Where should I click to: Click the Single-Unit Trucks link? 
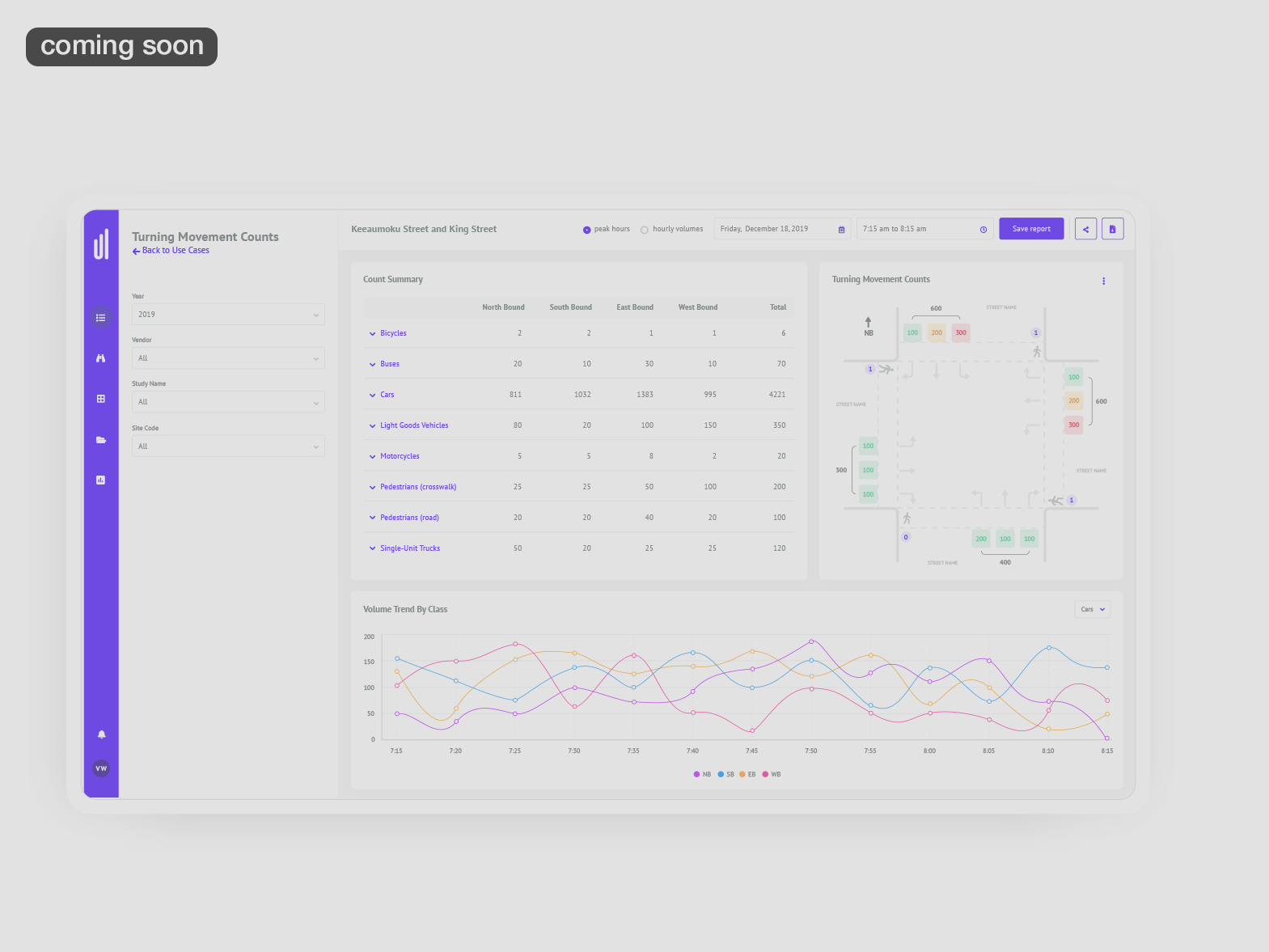[410, 548]
